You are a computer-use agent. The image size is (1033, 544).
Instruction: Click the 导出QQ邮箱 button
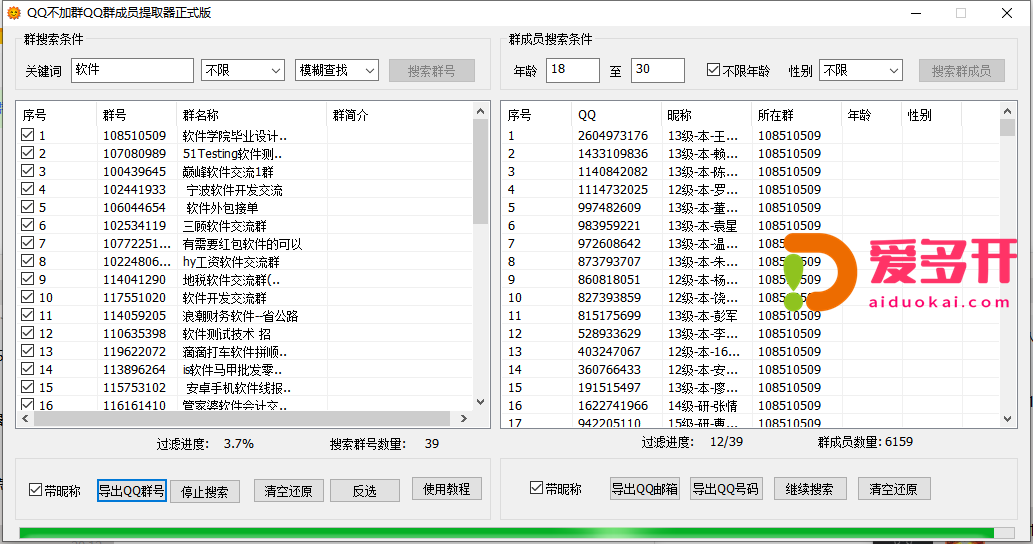[645, 489]
